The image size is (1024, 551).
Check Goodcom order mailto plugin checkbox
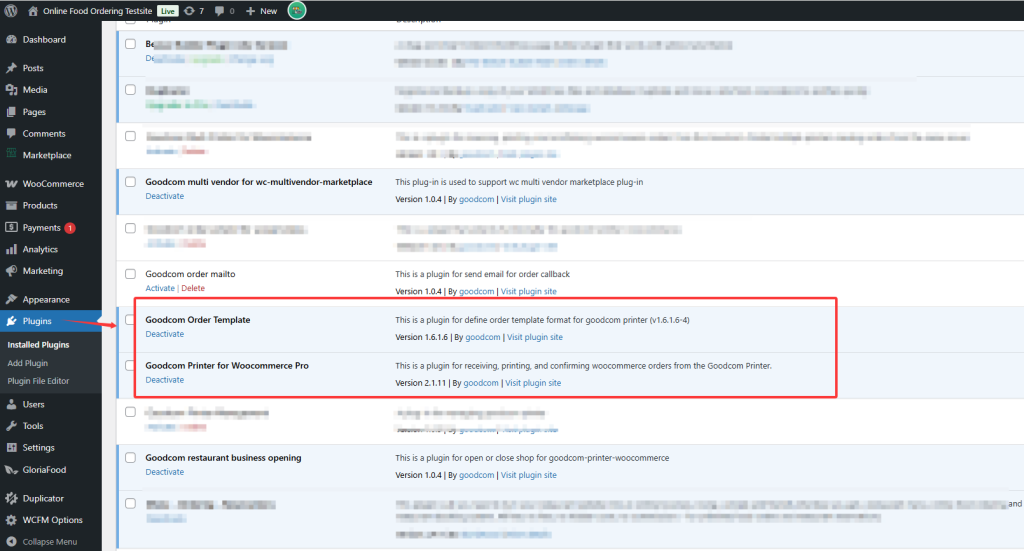point(131,274)
